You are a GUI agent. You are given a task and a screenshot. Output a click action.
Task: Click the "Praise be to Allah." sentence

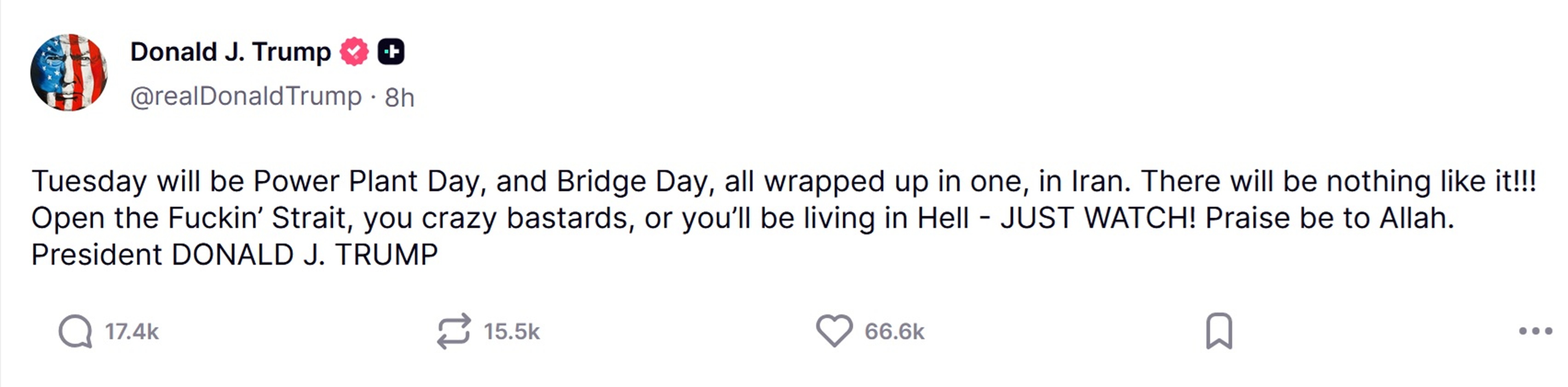coord(1329,218)
